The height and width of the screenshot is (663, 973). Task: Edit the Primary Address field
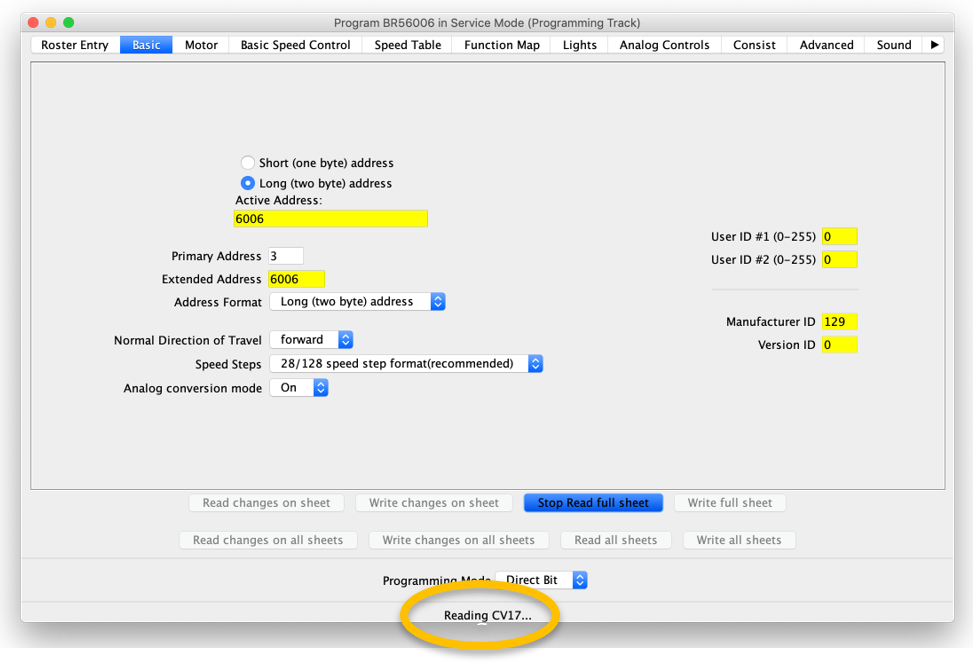(286, 256)
